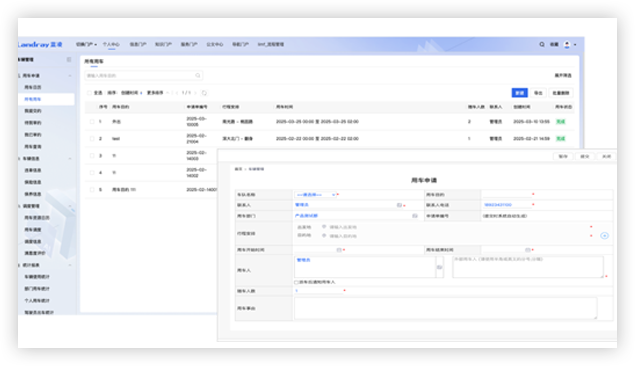Select the highlighted item in the left sidebar

(x=46, y=99)
